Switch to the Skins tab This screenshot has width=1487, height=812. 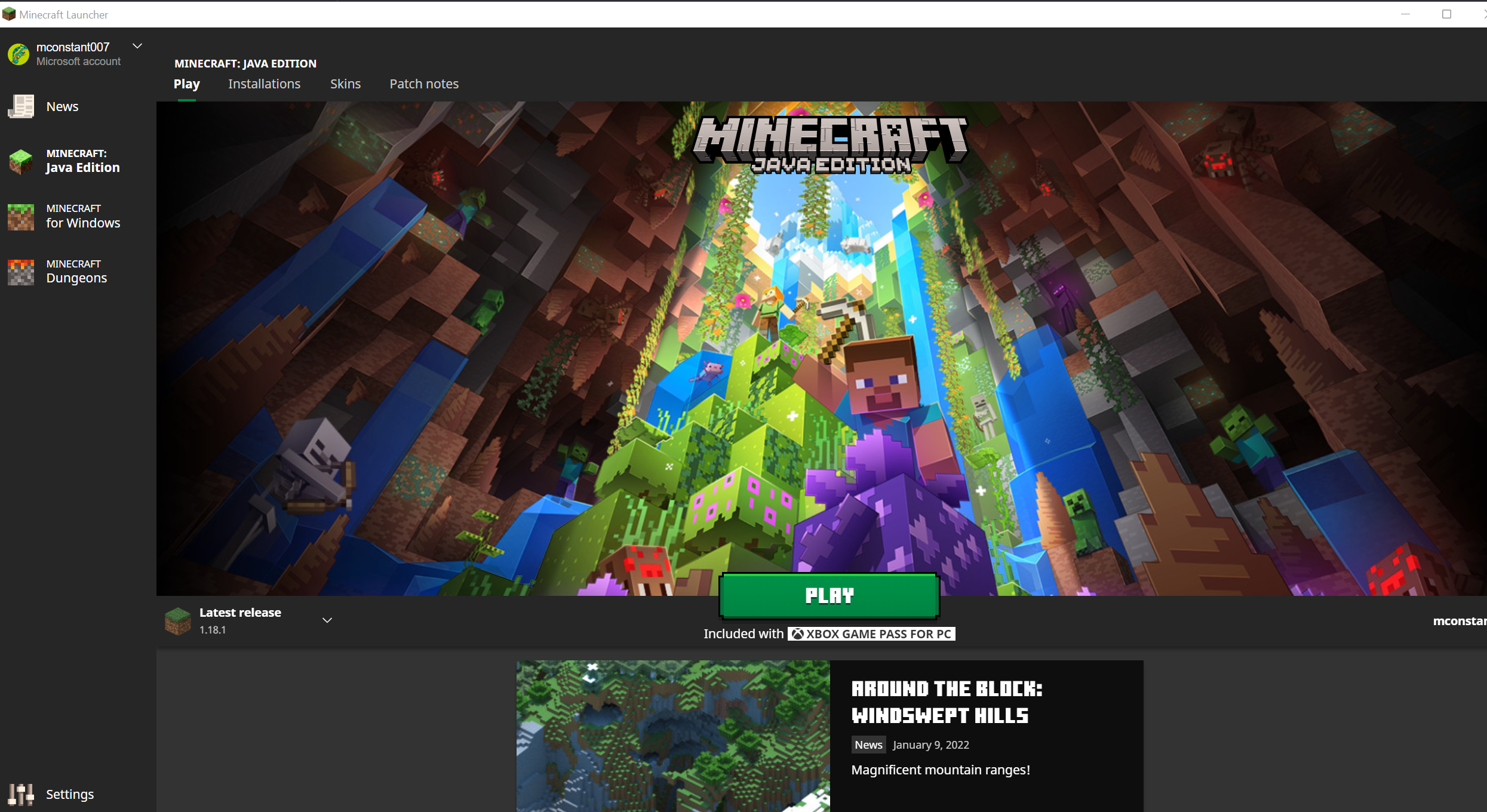coord(345,84)
